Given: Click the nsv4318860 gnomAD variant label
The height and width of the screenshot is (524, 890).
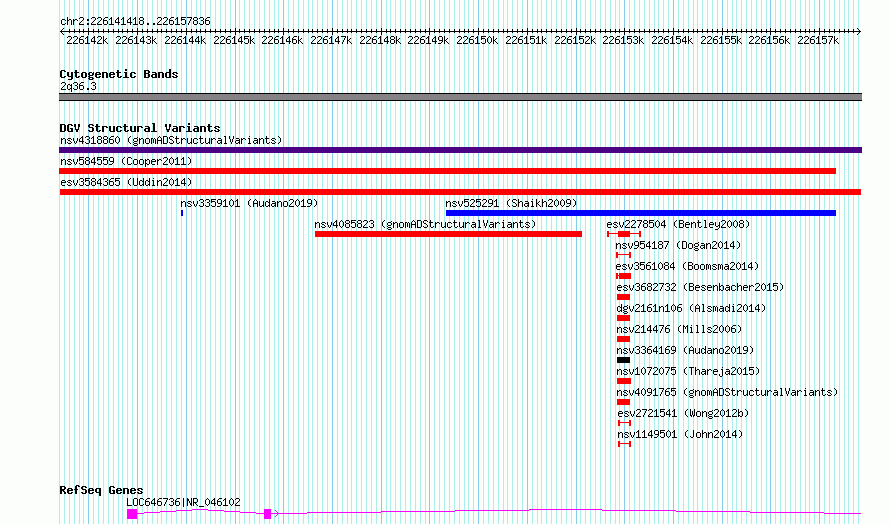Looking at the screenshot, I should (171, 140).
